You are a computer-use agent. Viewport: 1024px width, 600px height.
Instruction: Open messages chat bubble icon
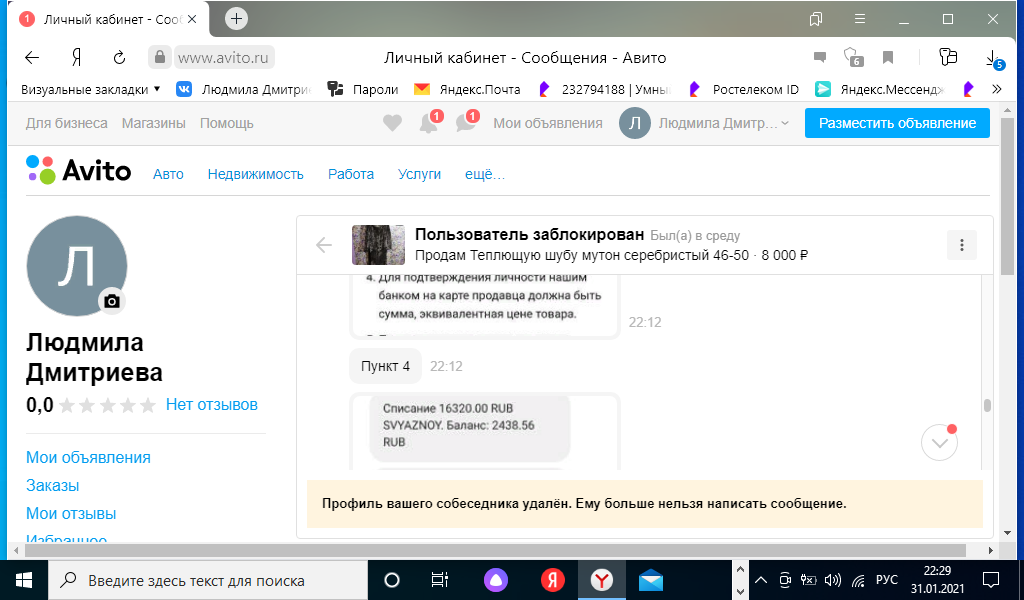465,123
